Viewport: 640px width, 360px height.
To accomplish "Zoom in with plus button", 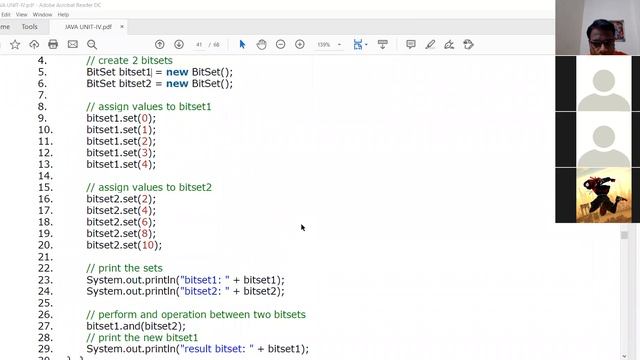I will pos(300,44).
